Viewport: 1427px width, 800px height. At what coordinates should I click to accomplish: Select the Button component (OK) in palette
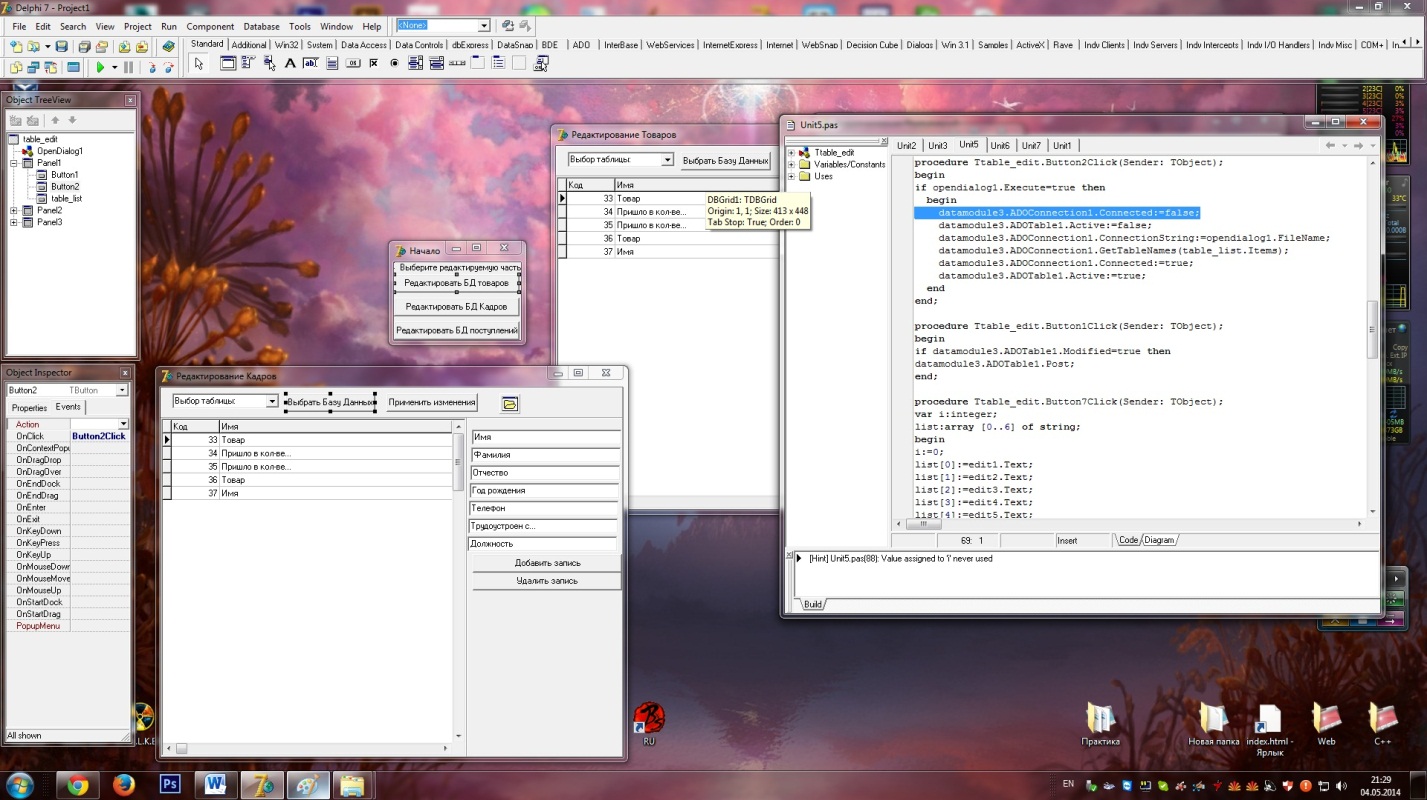click(353, 63)
